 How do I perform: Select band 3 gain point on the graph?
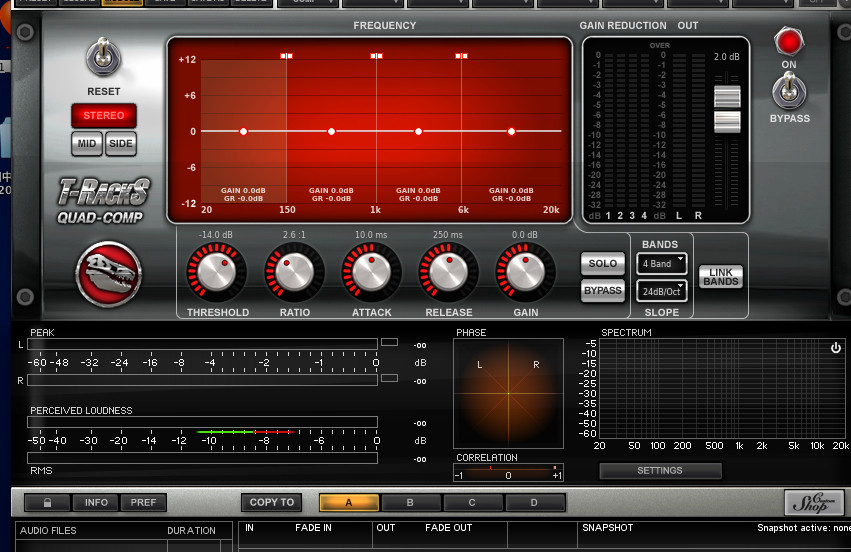pos(418,131)
